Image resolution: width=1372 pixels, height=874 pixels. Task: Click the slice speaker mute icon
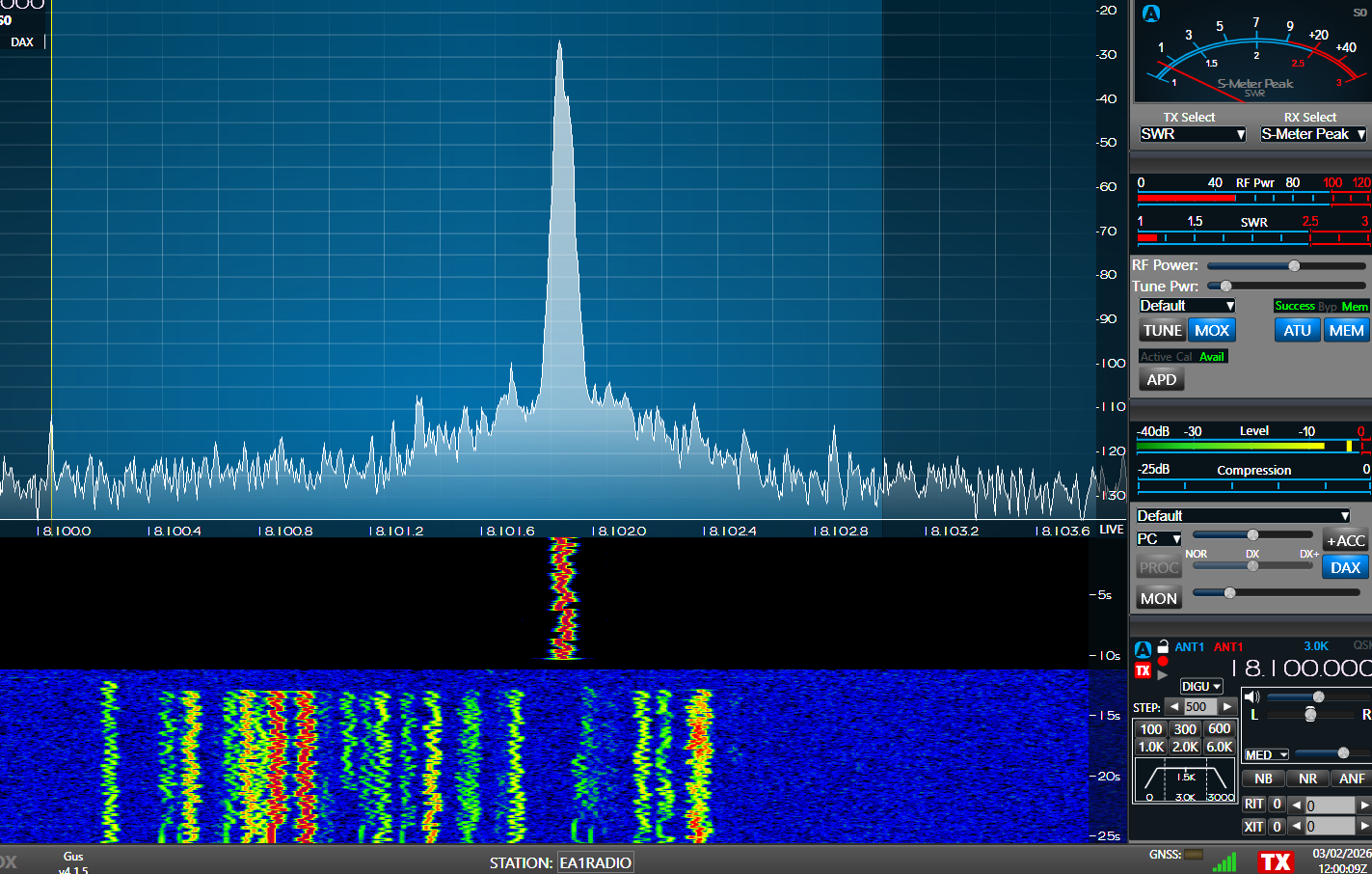(1251, 696)
